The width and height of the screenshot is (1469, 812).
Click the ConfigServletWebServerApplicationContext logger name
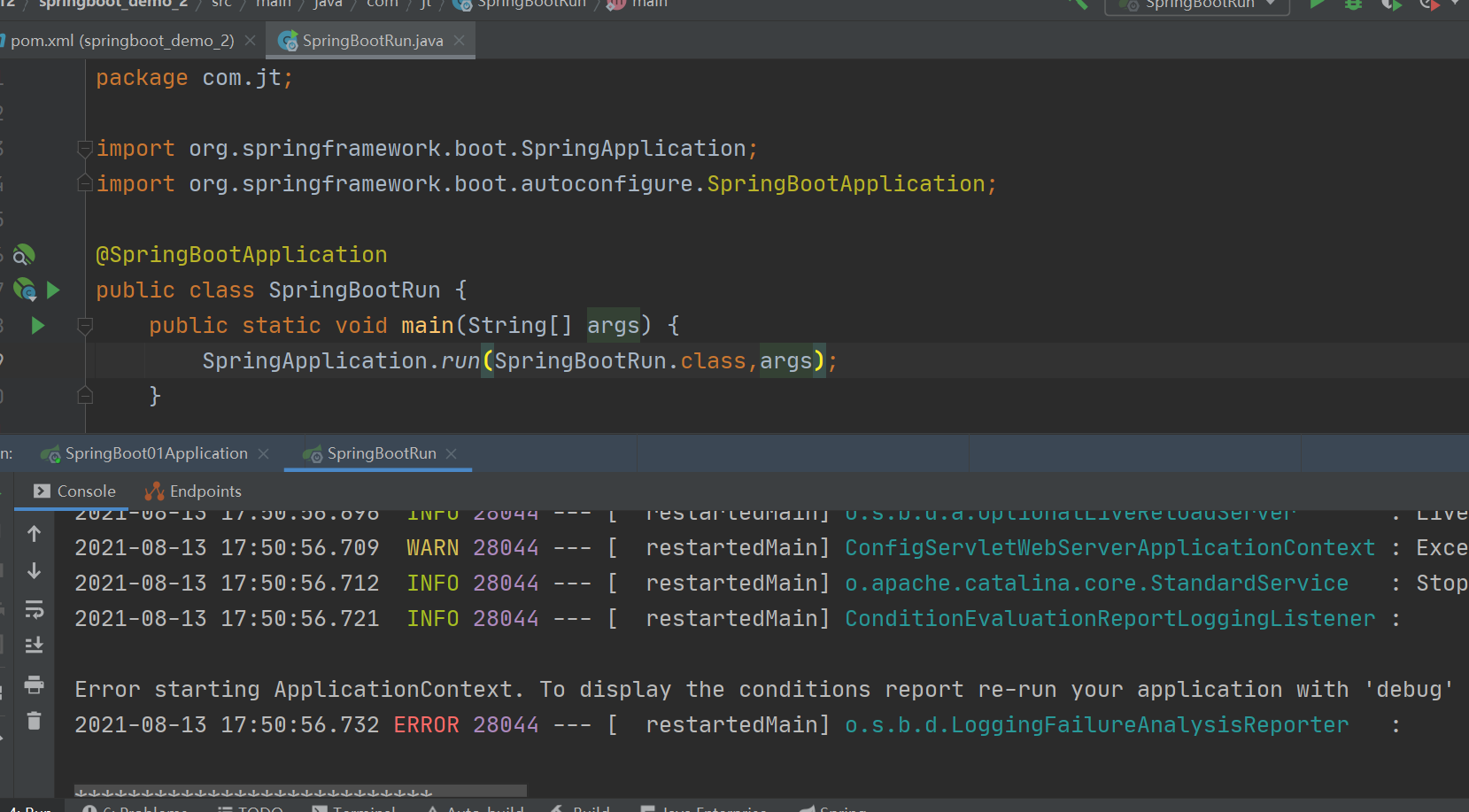(1109, 548)
